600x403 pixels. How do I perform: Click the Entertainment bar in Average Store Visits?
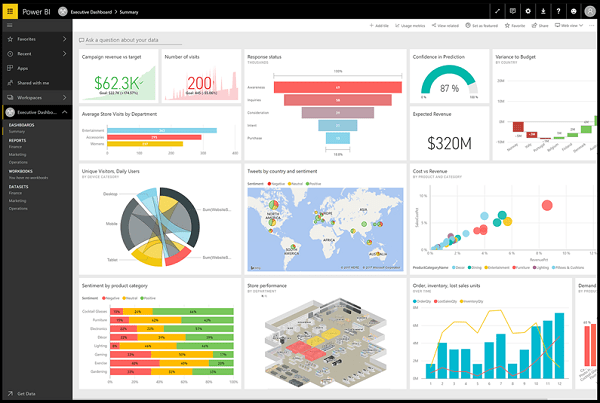[x=162, y=131]
